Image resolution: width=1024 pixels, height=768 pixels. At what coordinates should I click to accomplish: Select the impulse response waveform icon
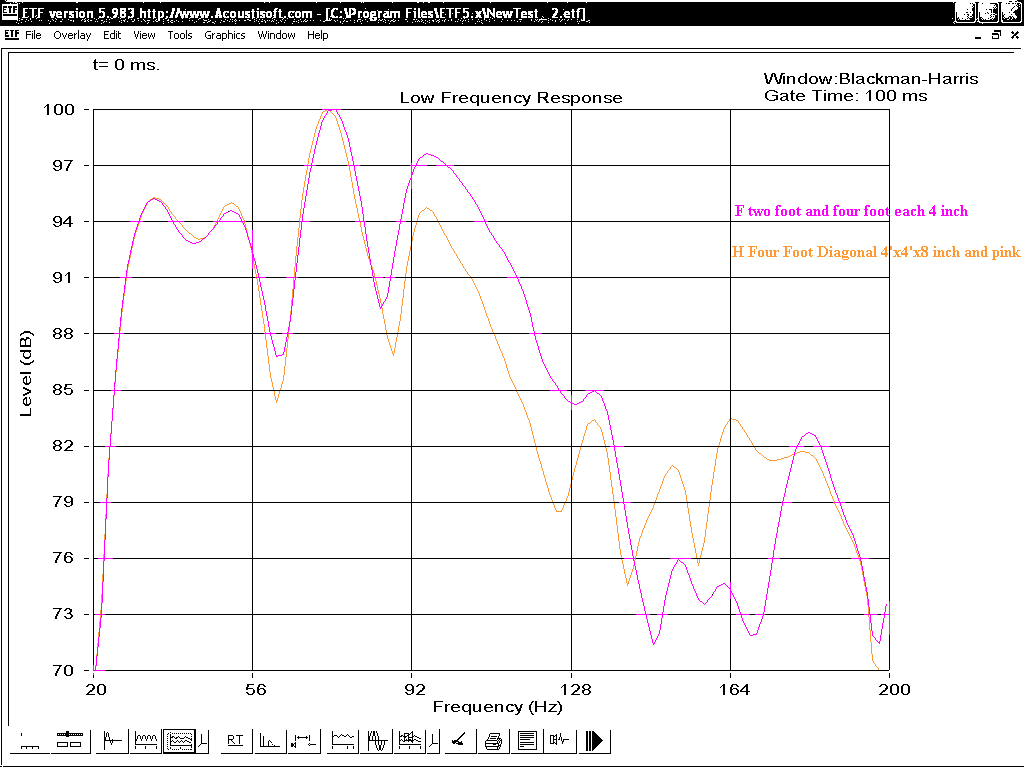[x=113, y=741]
